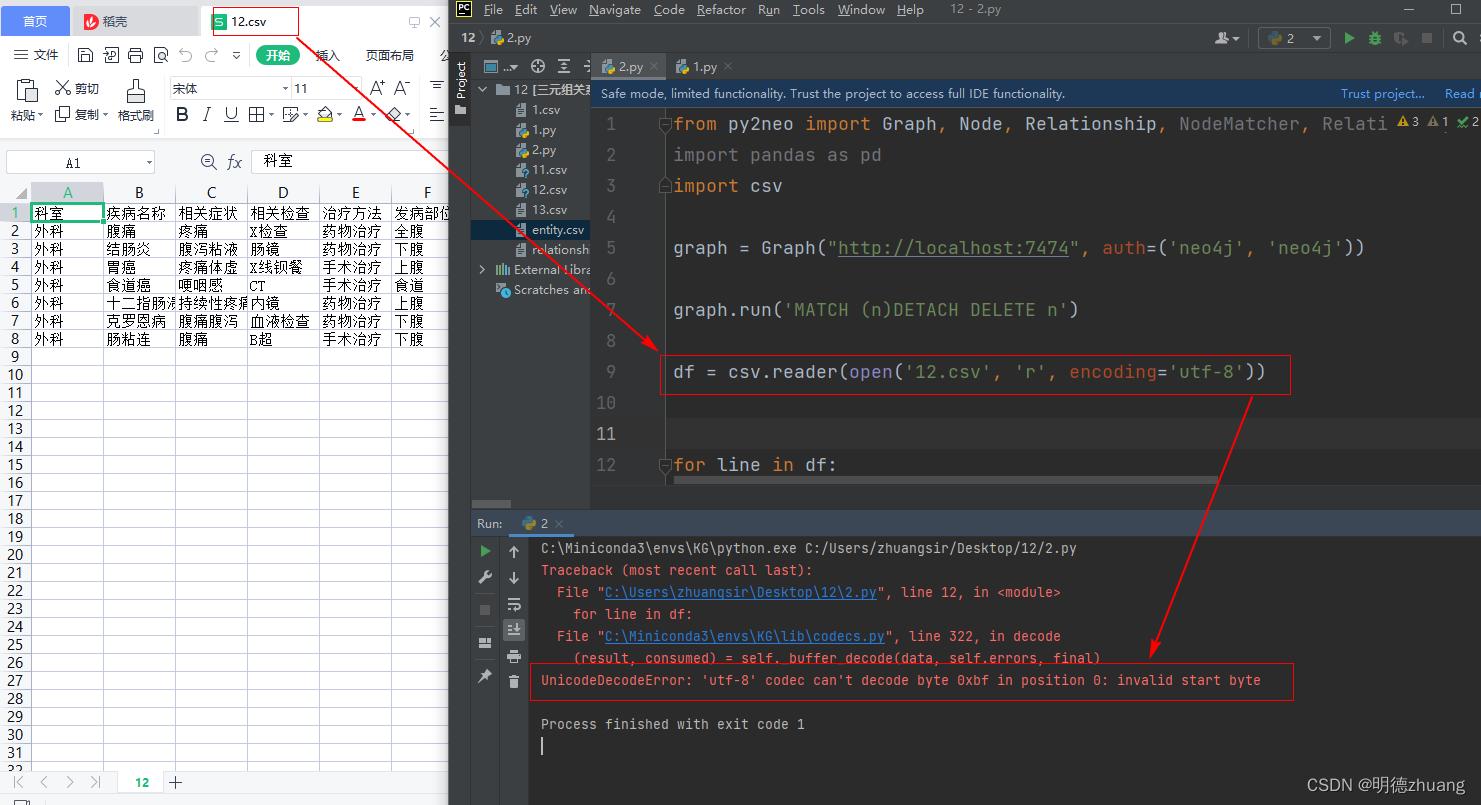
Task: Select entity.csv in project tree
Action: [x=558, y=230]
